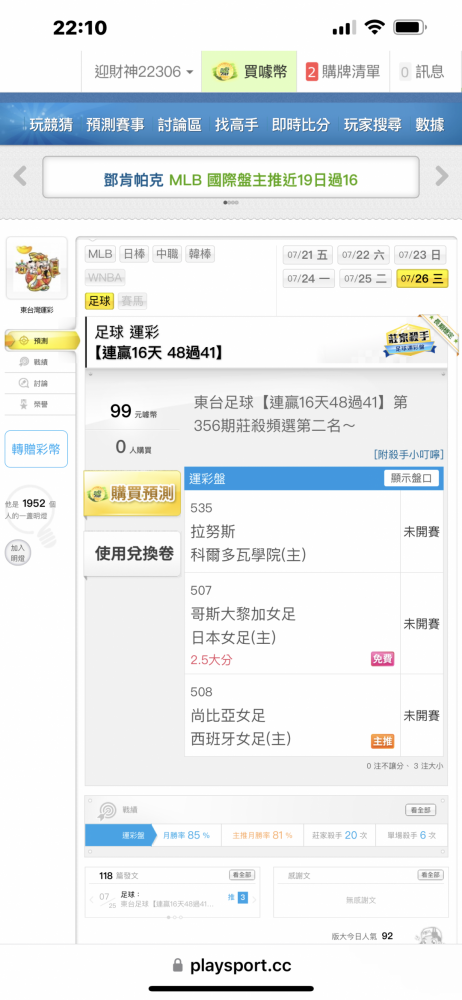Click the 買噓幣 coin icon button

249,71
